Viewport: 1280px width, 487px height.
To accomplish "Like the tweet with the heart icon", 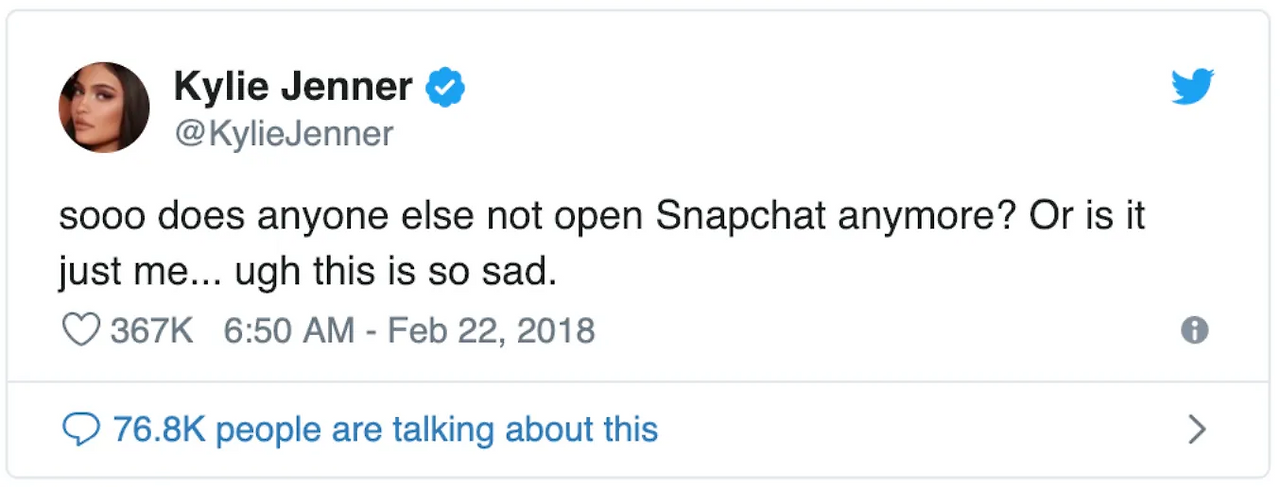I will pos(80,330).
